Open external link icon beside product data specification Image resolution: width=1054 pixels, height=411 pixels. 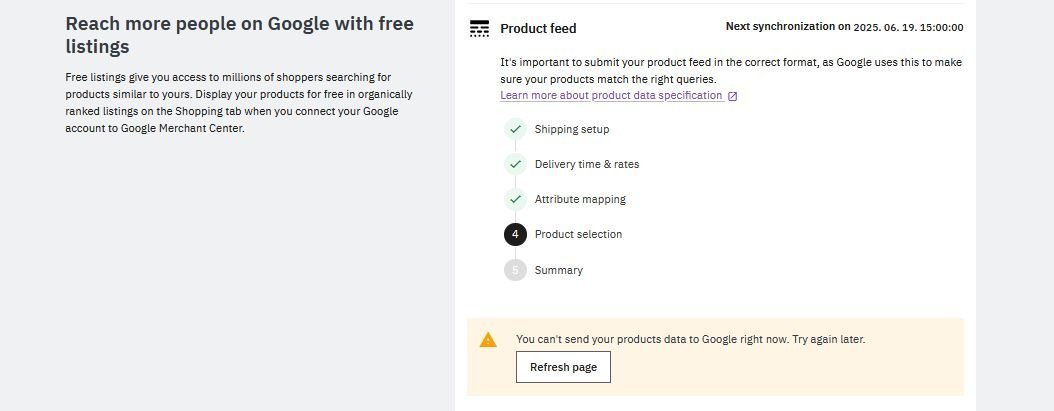click(733, 96)
